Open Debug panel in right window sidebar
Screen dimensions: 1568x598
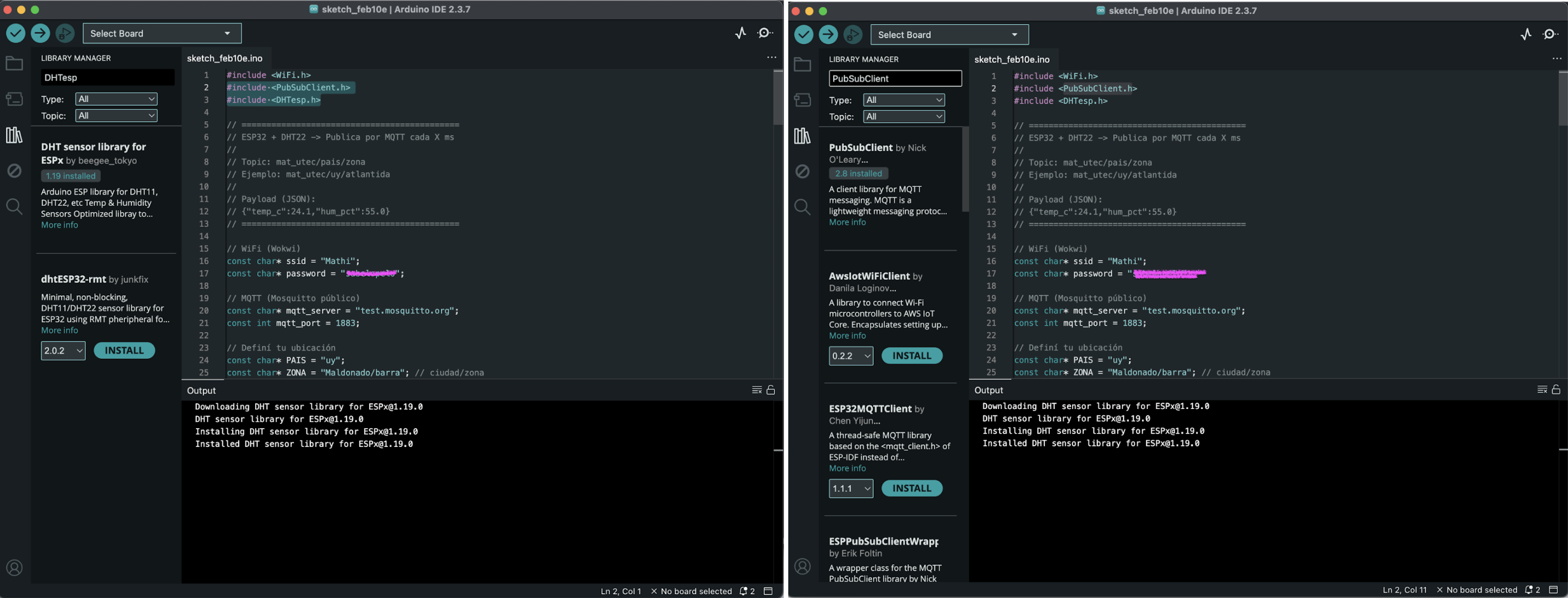[x=802, y=172]
